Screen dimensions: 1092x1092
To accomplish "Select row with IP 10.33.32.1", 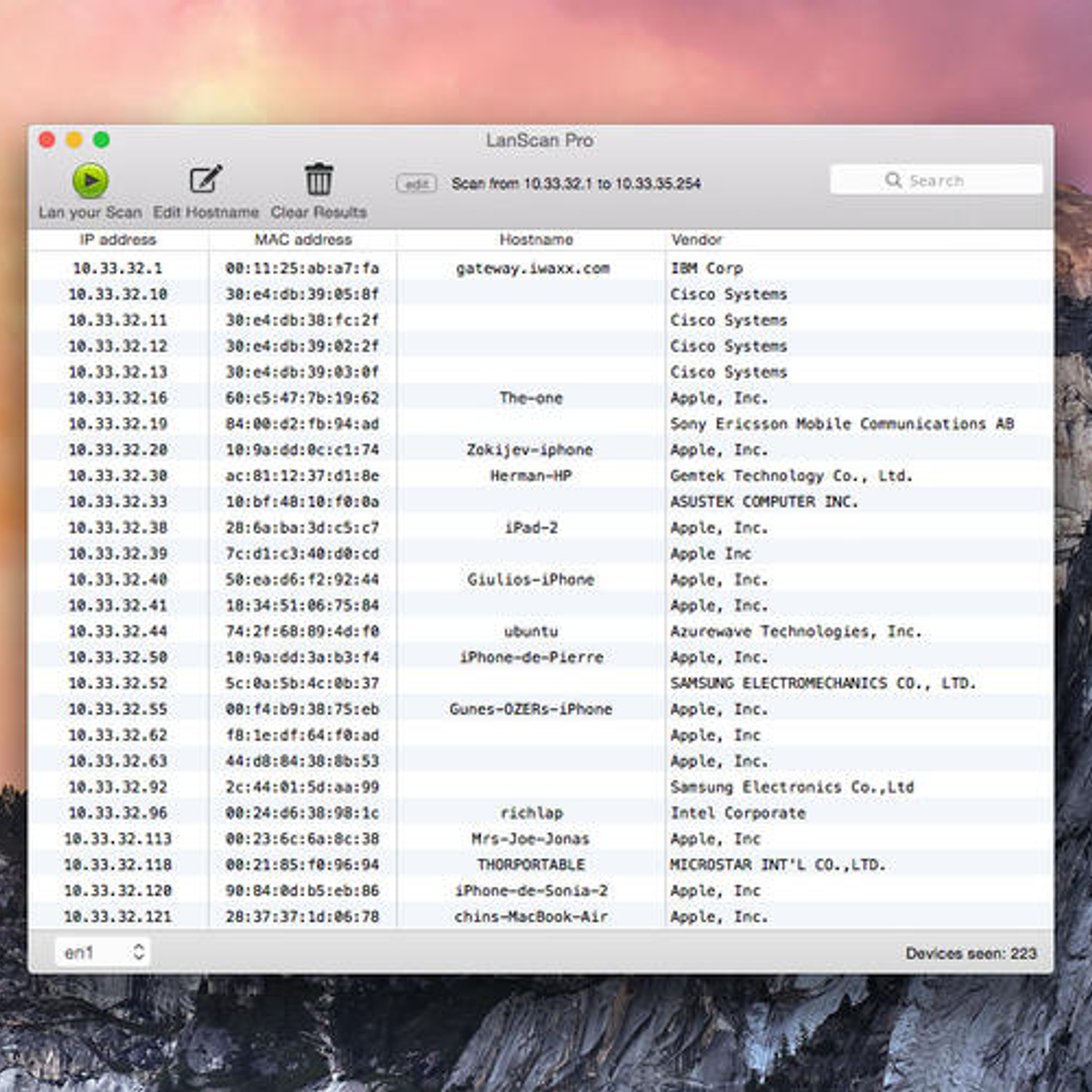I will coord(541,268).
